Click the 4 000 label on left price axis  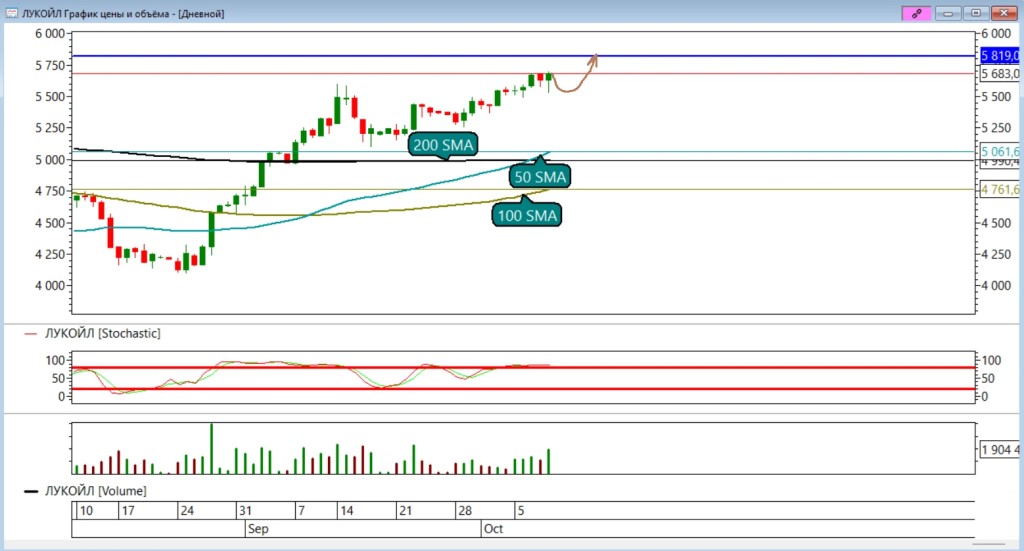50,285
